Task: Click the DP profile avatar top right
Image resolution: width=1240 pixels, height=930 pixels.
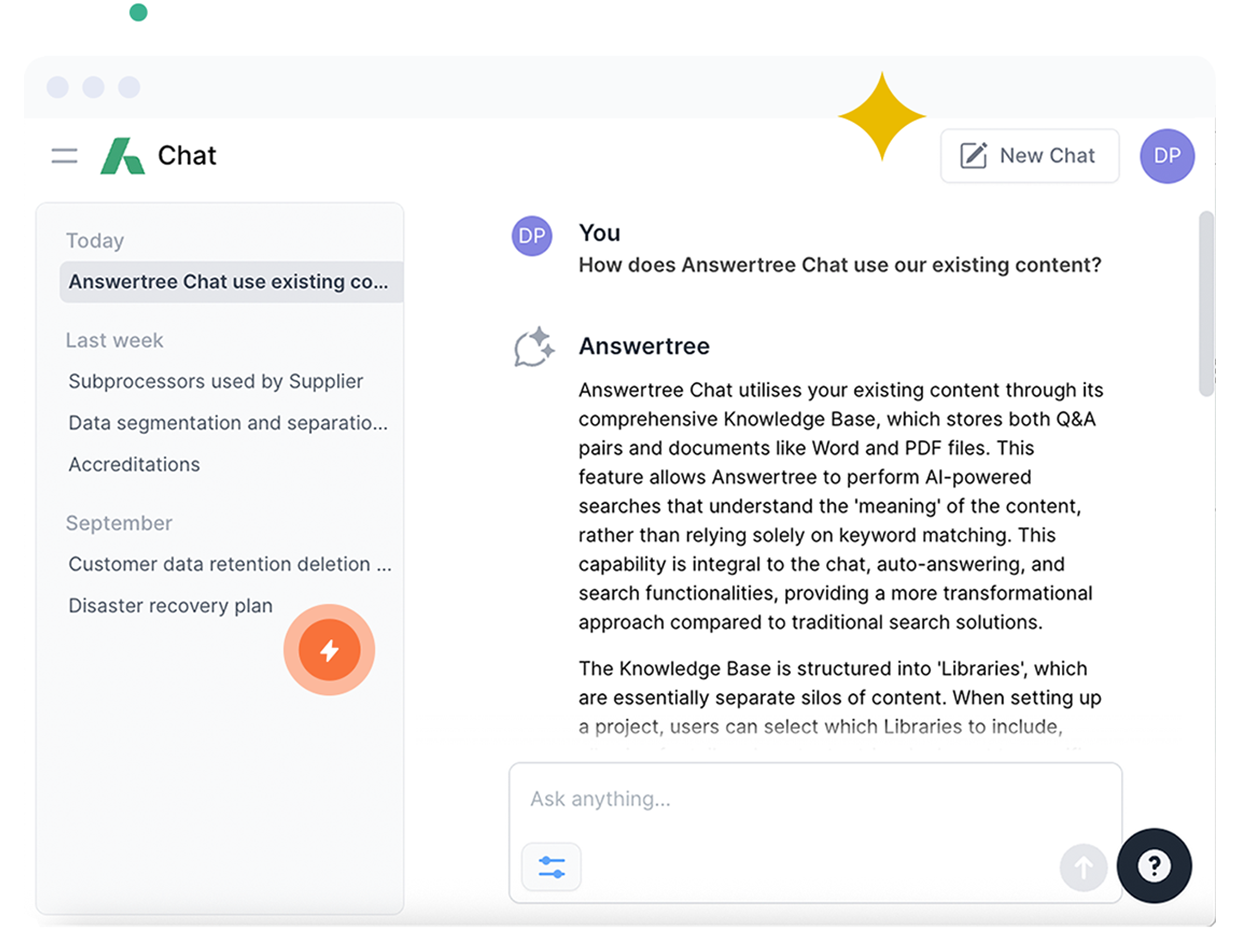Action: (1167, 156)
